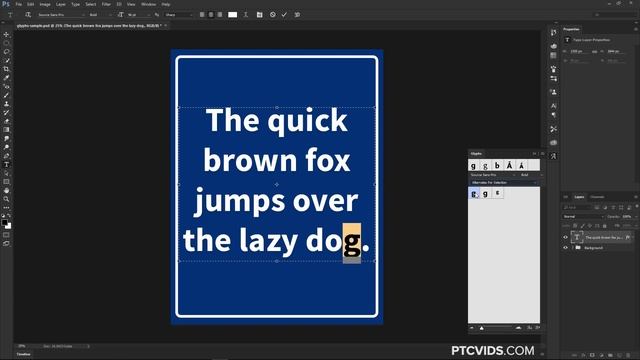Align text left in options bar
Screen dimensions: 640x360
[x=202, y=15]
